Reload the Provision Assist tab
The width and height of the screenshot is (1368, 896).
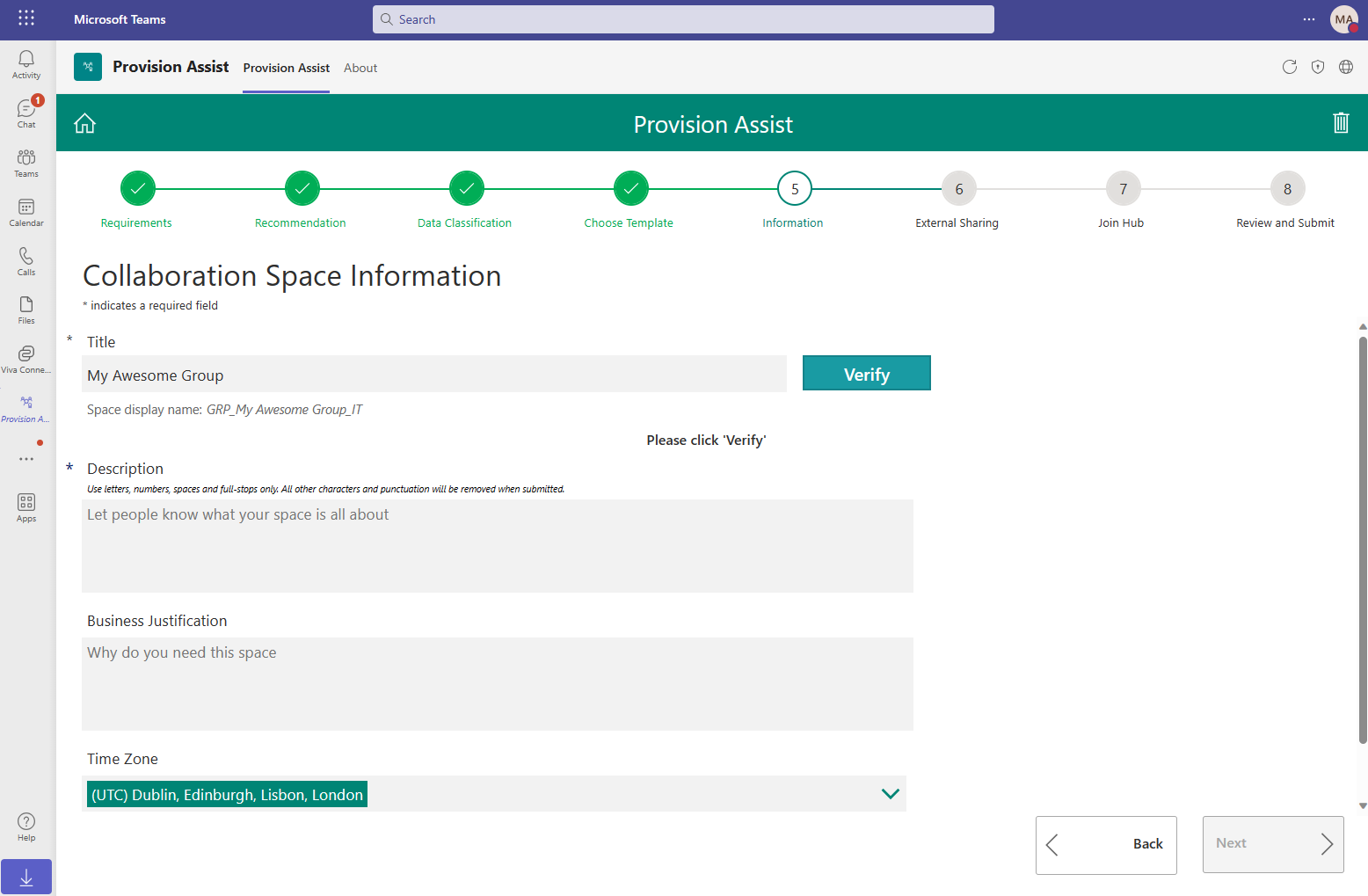coord(1290,67)
